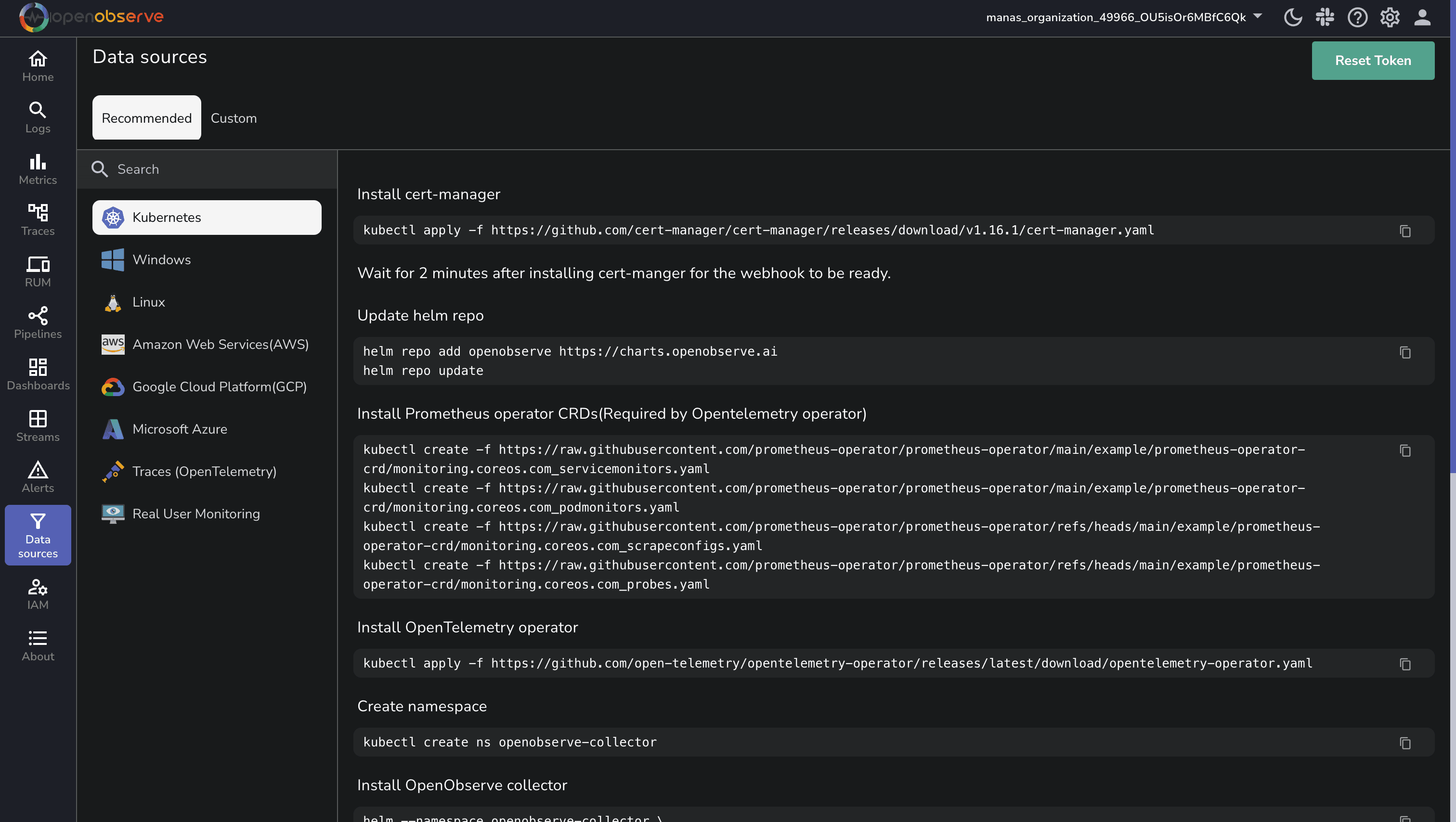This screenshot has height=822, width=1456.
Task: Select the Metrics icon in the sidebar
Action: pyautogui.click(x=37, y=168)
